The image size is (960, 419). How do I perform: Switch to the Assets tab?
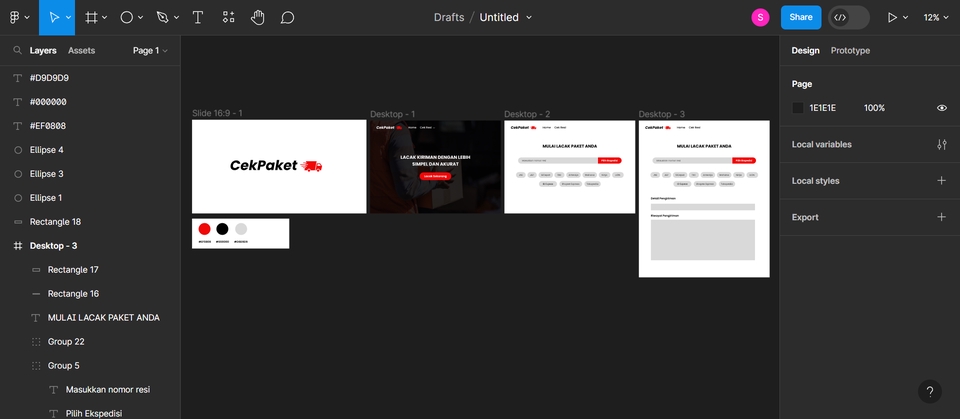(81, 50)
